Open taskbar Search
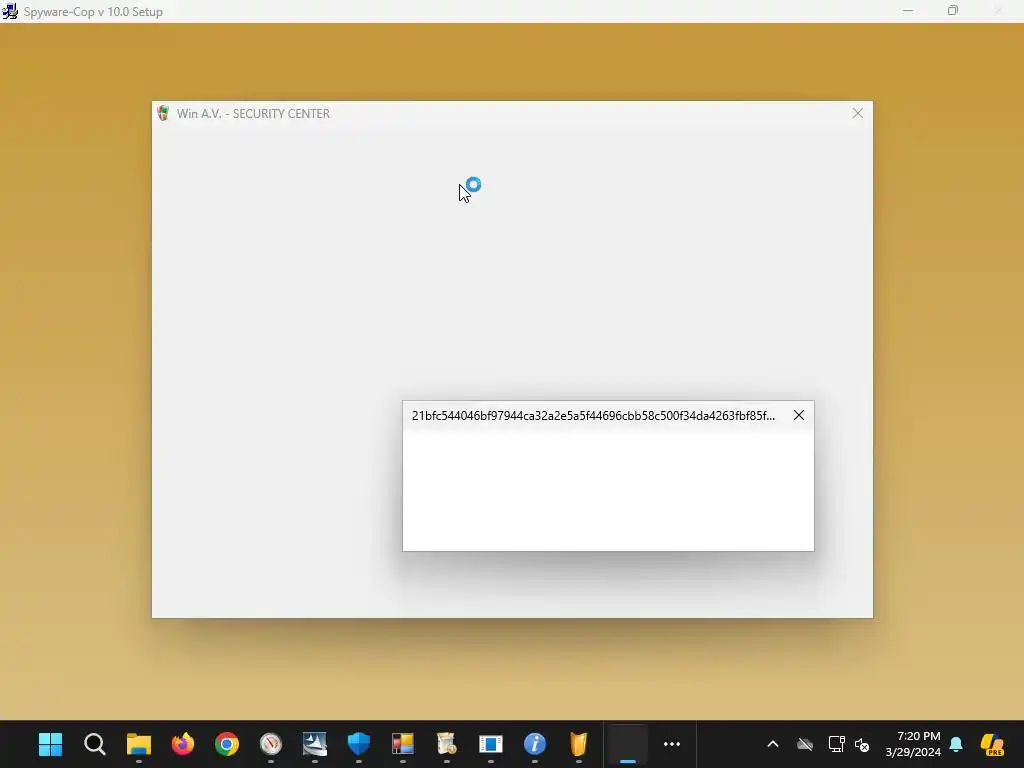Image resolution: width=1024 pixels, height=768 pixels. [95, 744]
